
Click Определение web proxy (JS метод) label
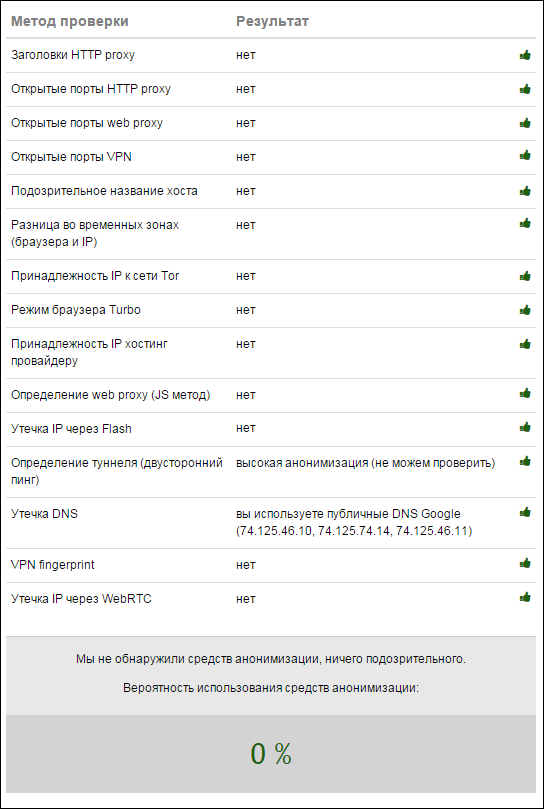coord(110,395)
